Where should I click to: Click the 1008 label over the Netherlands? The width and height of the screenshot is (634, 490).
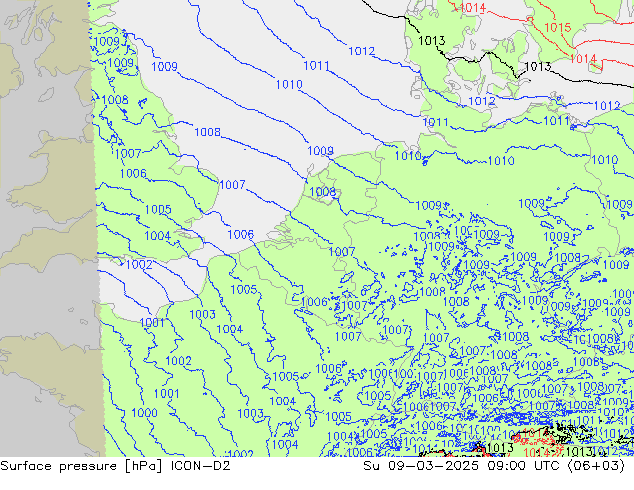click(x=323, y=192)
